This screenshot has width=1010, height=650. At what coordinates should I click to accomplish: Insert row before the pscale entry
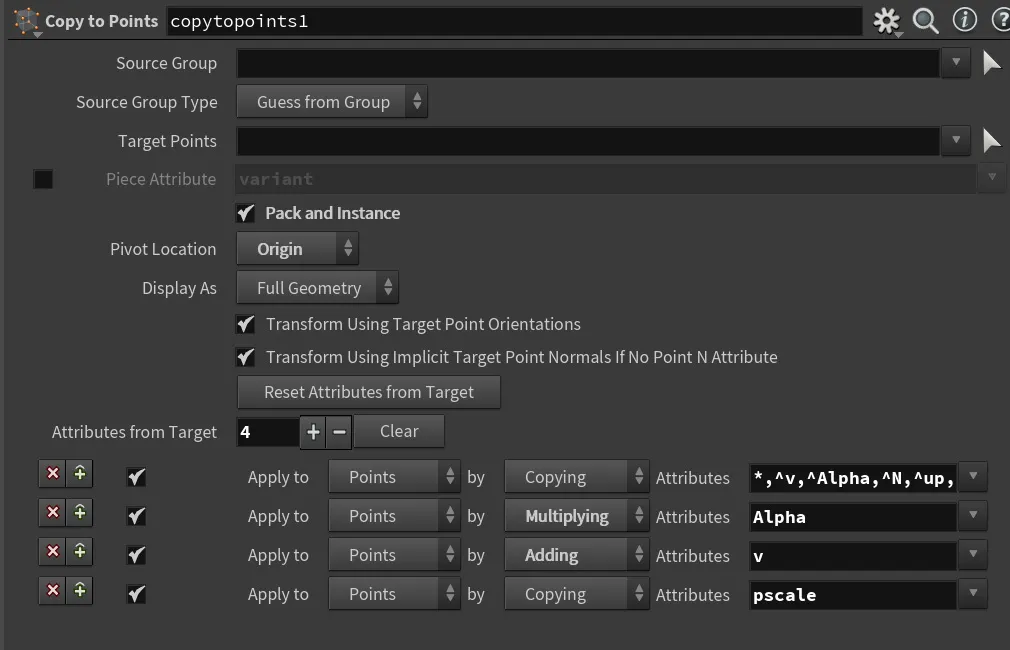coord(79,590)
